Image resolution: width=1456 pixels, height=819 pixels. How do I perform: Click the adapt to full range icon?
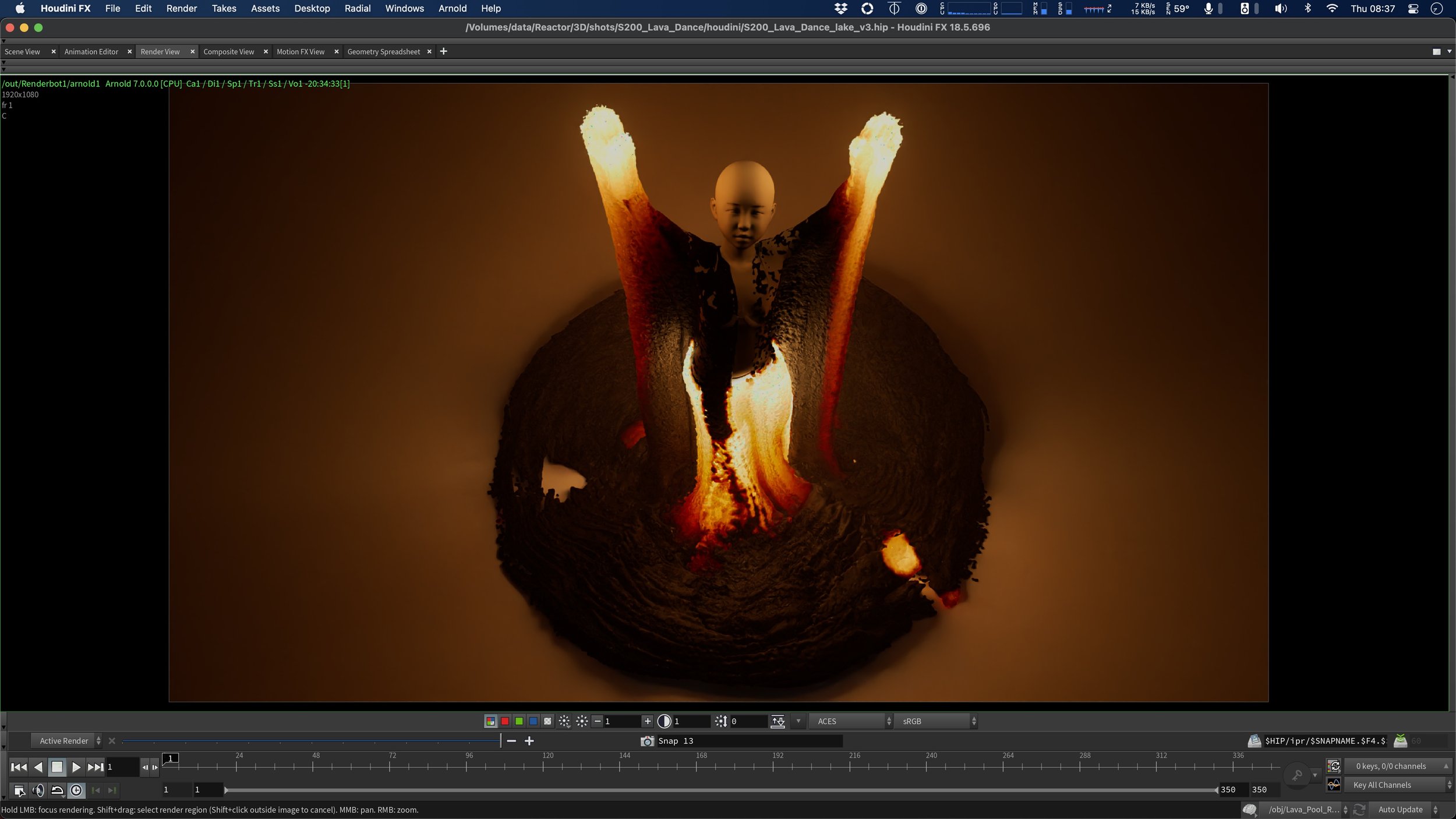point(778,722)
